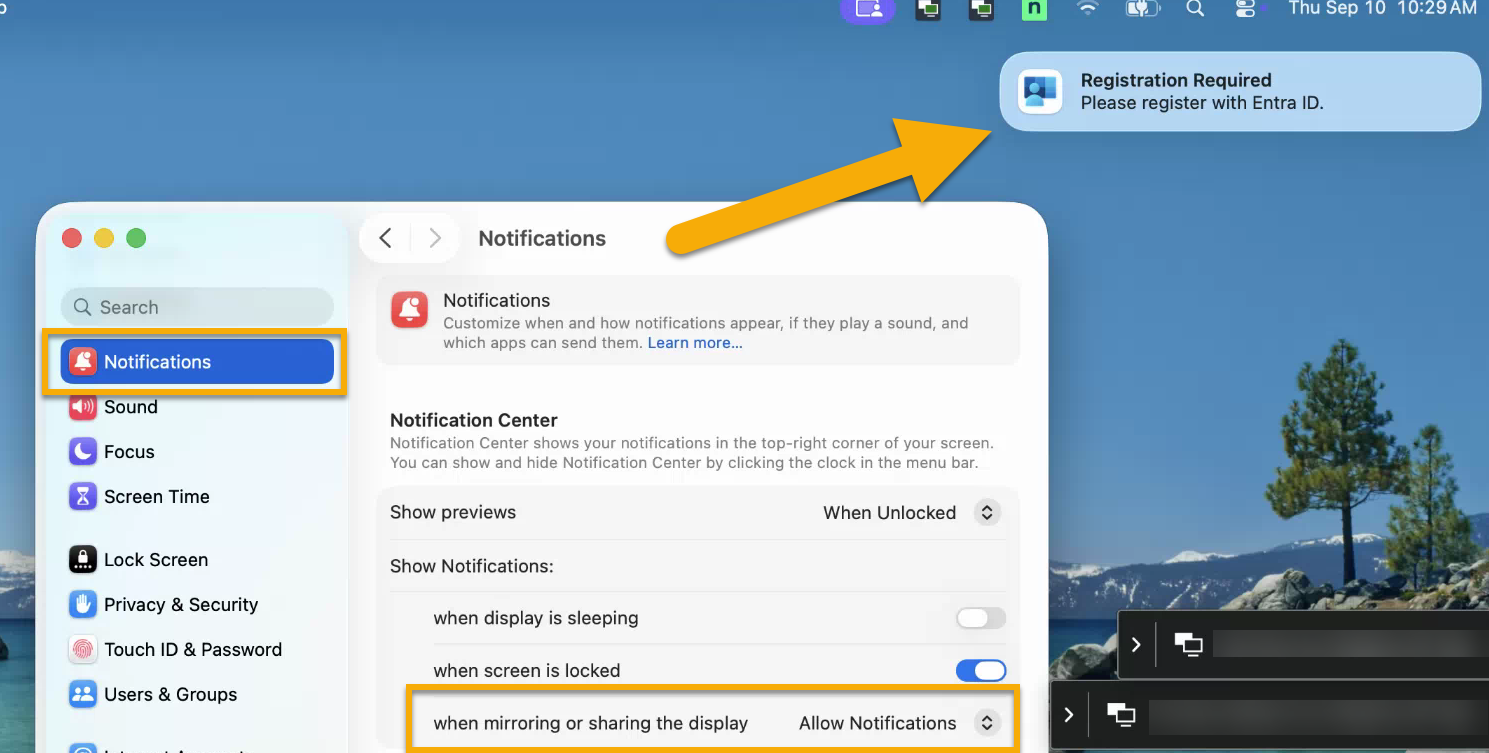Expand the chevron on the upper dark bar
Image resolution: width=1489 pixels, height=753 pixels.
1136,645
